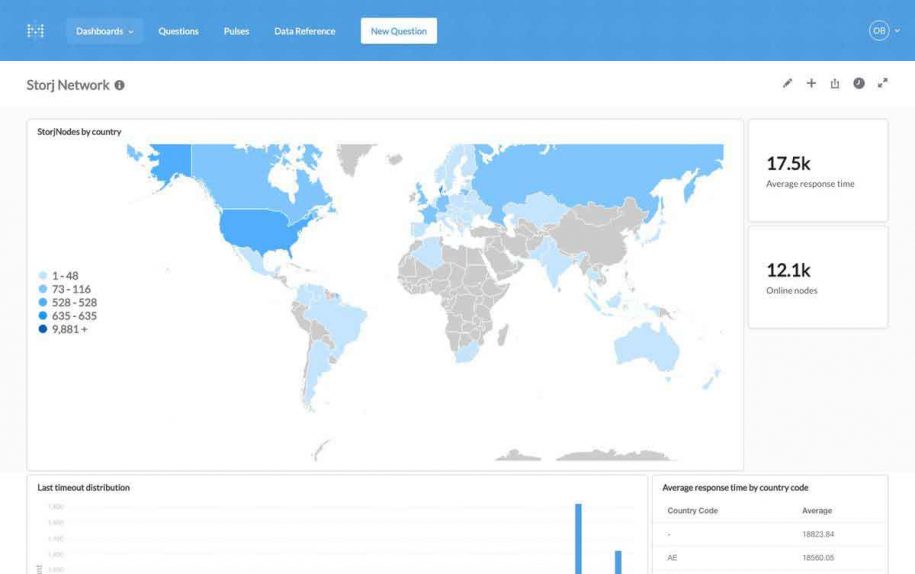The width and height of the screenshot is (915, 574).
Task: Open the 12.1k Online nodes card
Action: click(817, 277)
